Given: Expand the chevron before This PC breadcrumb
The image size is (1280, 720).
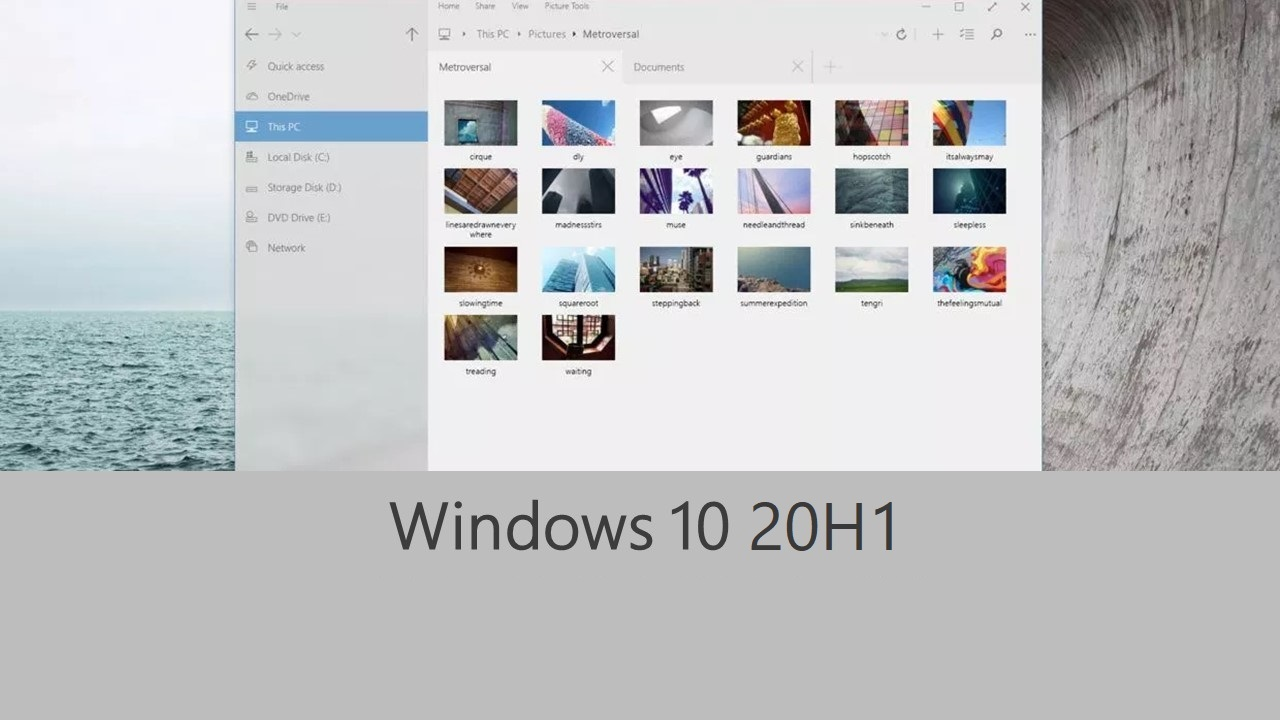Looking at the screenshot, I should (464, 34).
